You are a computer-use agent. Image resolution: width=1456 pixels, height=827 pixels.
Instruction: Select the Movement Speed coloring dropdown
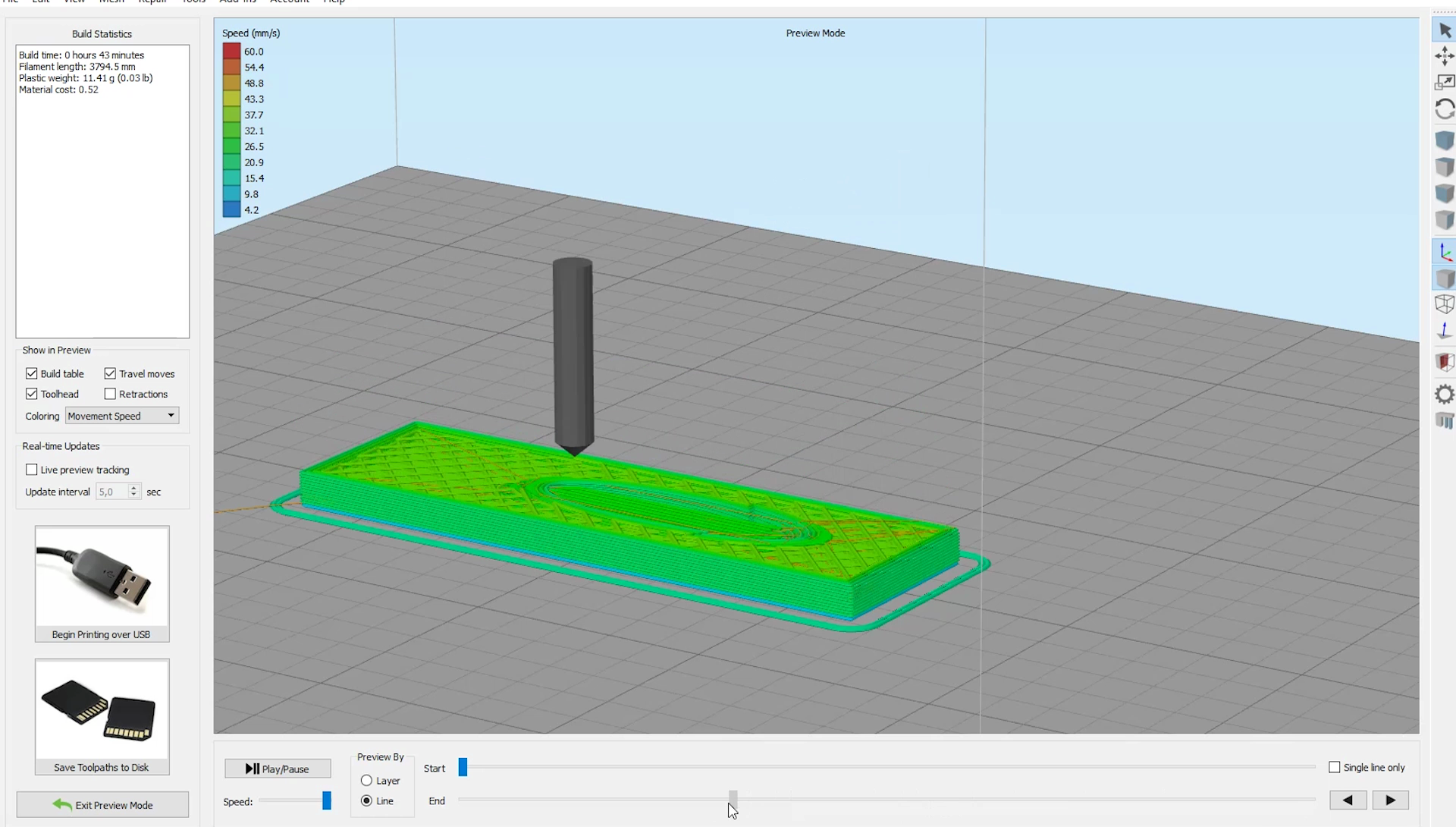pos(119,415)
